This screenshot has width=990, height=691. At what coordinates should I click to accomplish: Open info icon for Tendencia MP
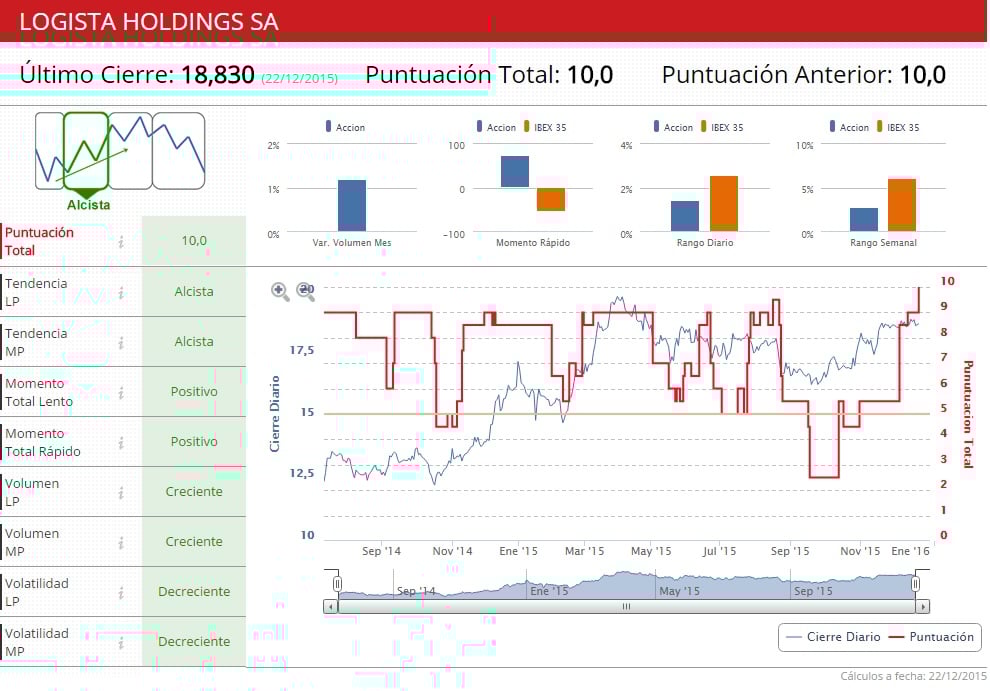pyautogui.click(x=121, y=342)
